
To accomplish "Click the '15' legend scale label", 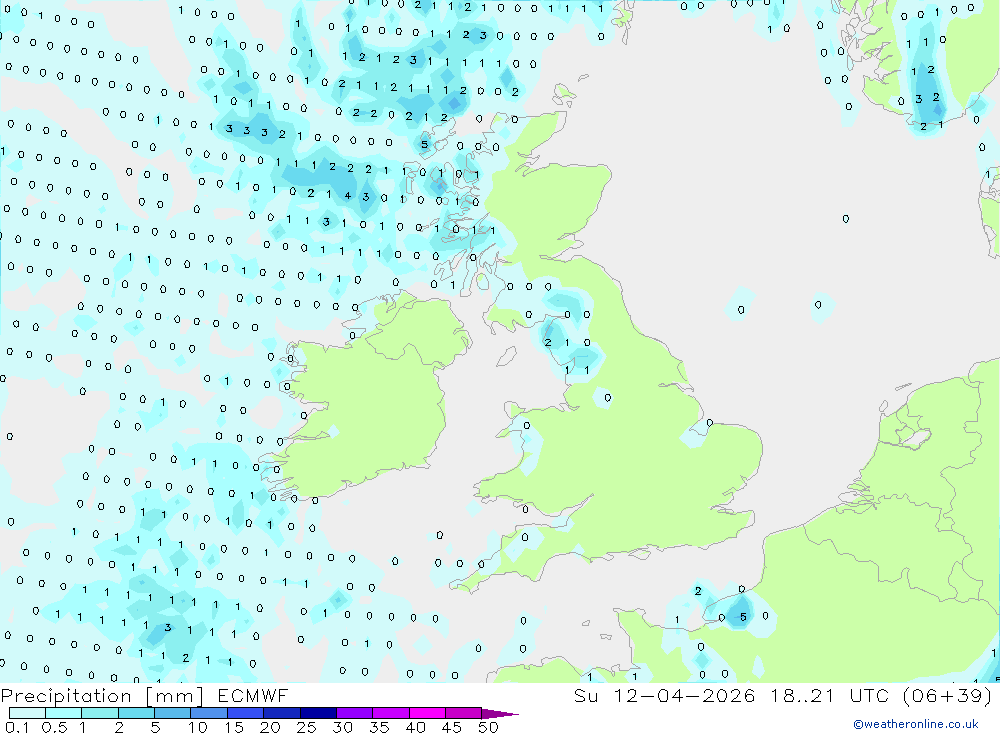I will (x=234, y=727).
